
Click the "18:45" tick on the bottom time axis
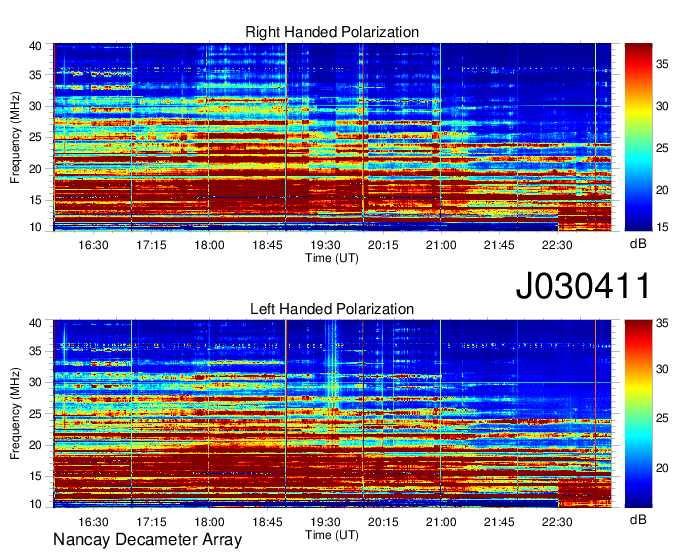point(267,522)
